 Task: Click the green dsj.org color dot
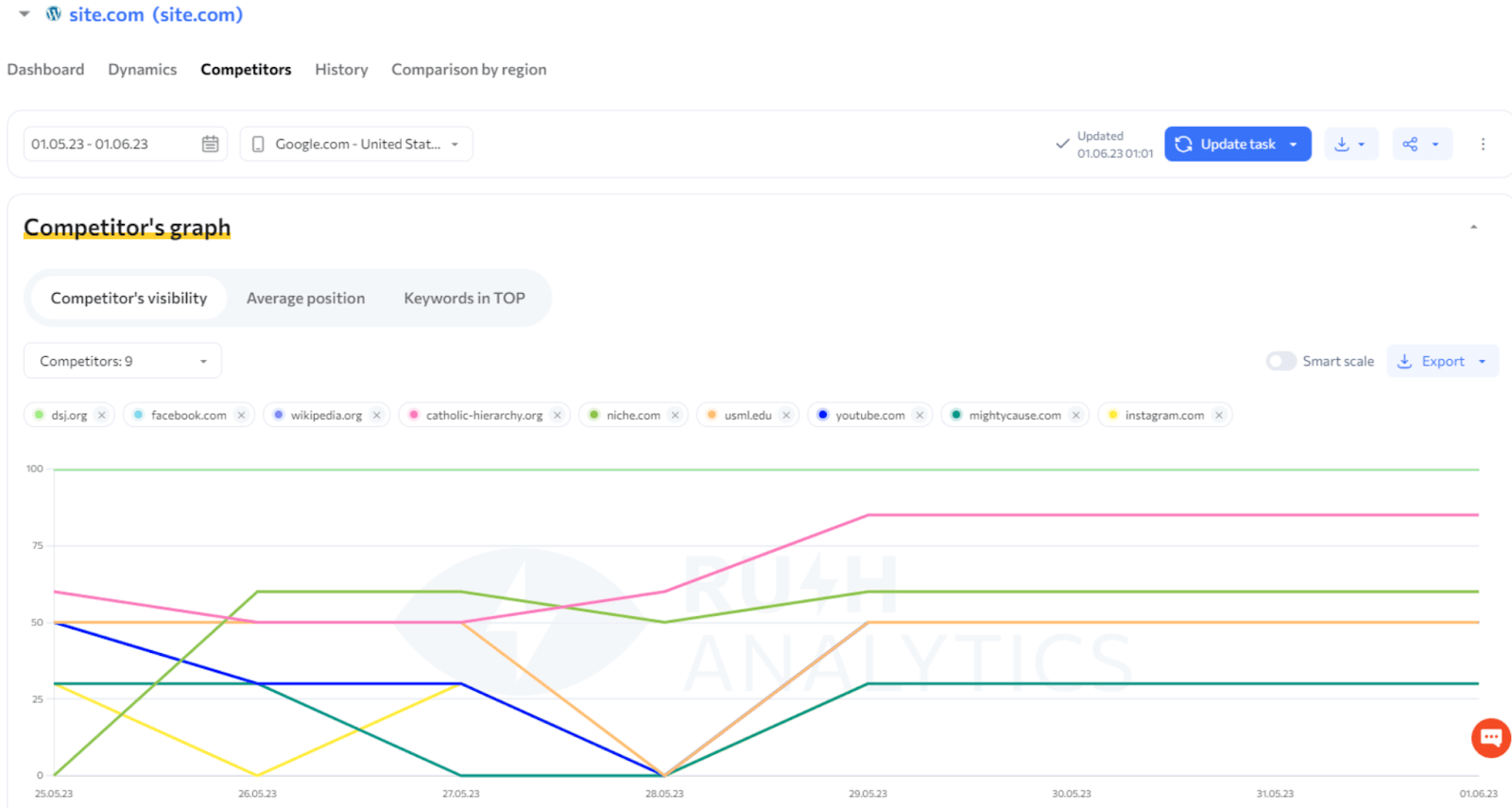coord(39,414)
